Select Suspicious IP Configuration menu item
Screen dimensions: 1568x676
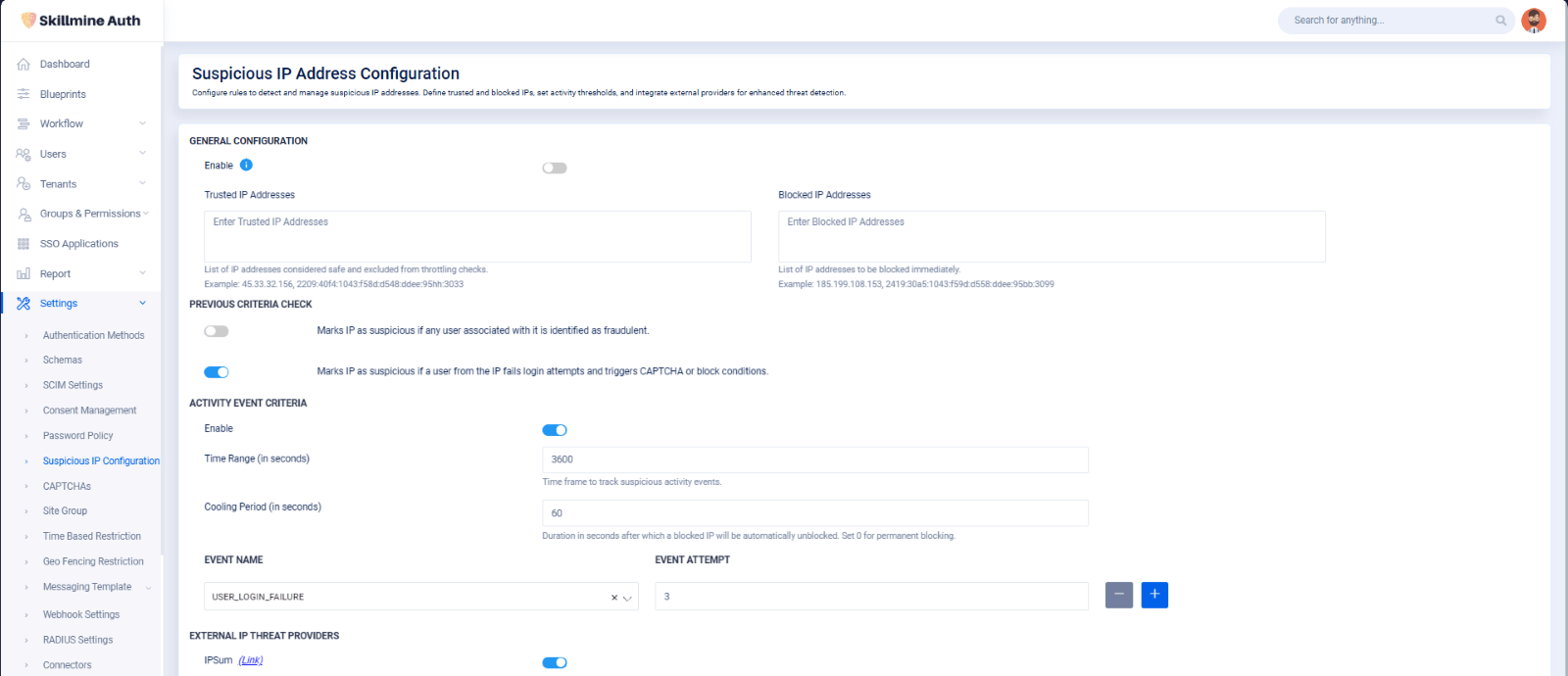[x=101, y=460]
